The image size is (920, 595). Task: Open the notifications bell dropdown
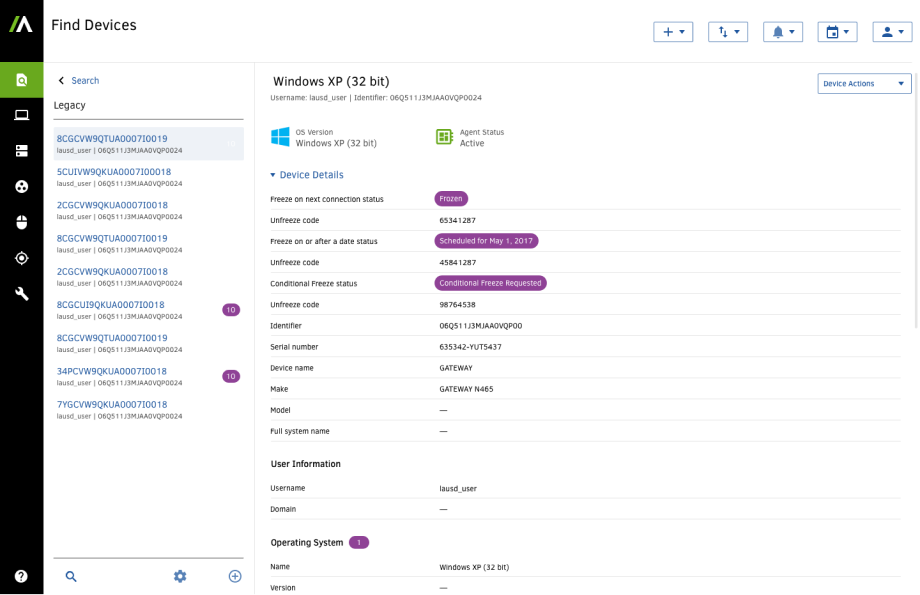[x=782, y=32]
